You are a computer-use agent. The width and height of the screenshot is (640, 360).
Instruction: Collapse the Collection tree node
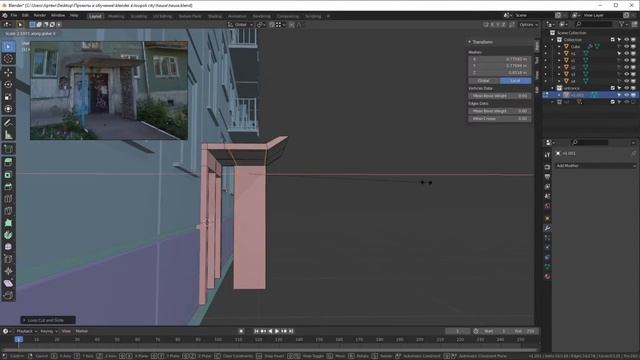pos(553,40)
